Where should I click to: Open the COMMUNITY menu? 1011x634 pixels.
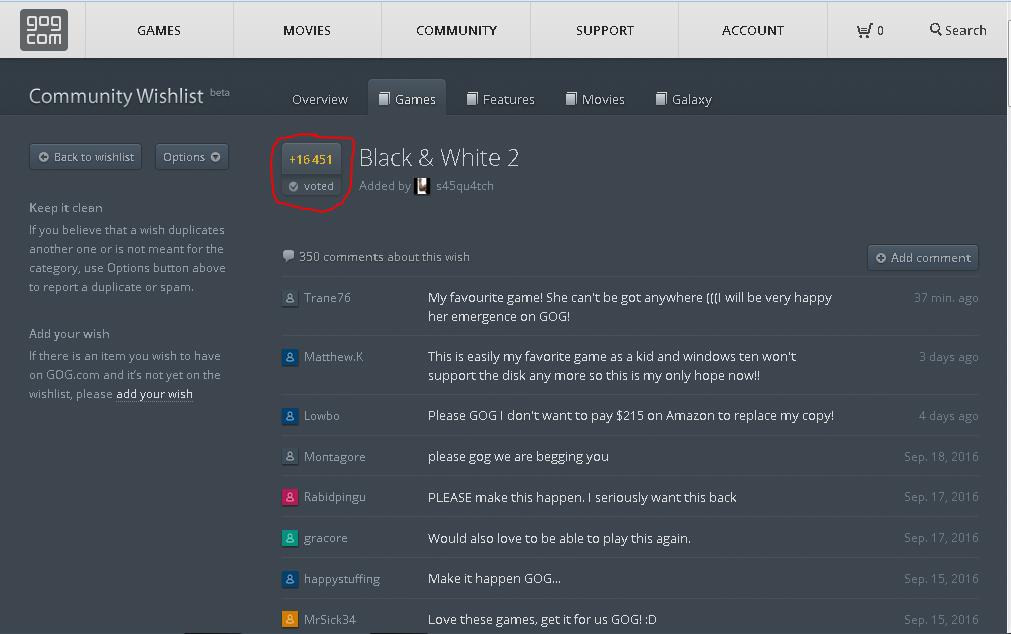click(456, 30)
